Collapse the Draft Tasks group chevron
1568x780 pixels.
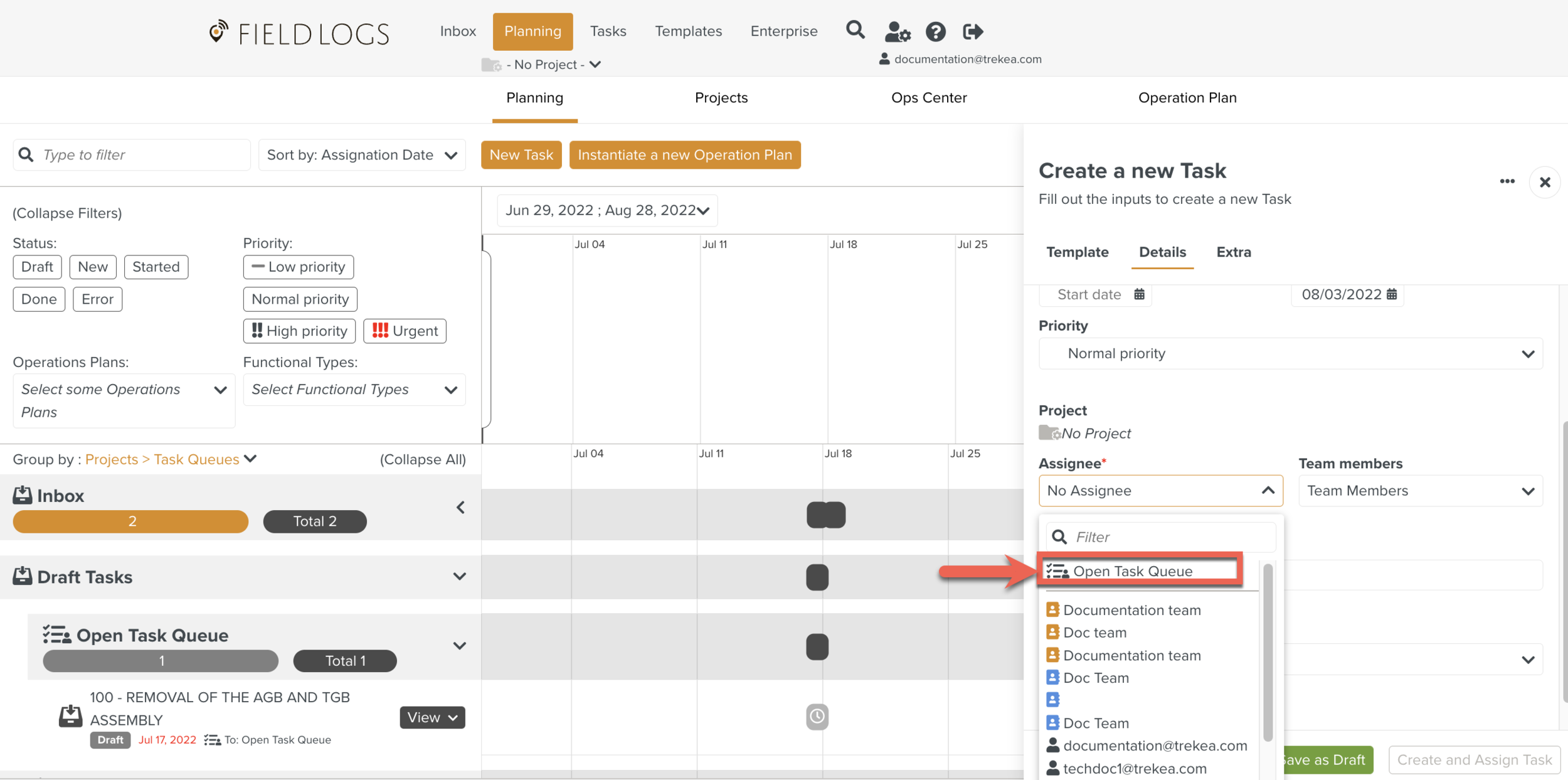(x=460, y=576)
